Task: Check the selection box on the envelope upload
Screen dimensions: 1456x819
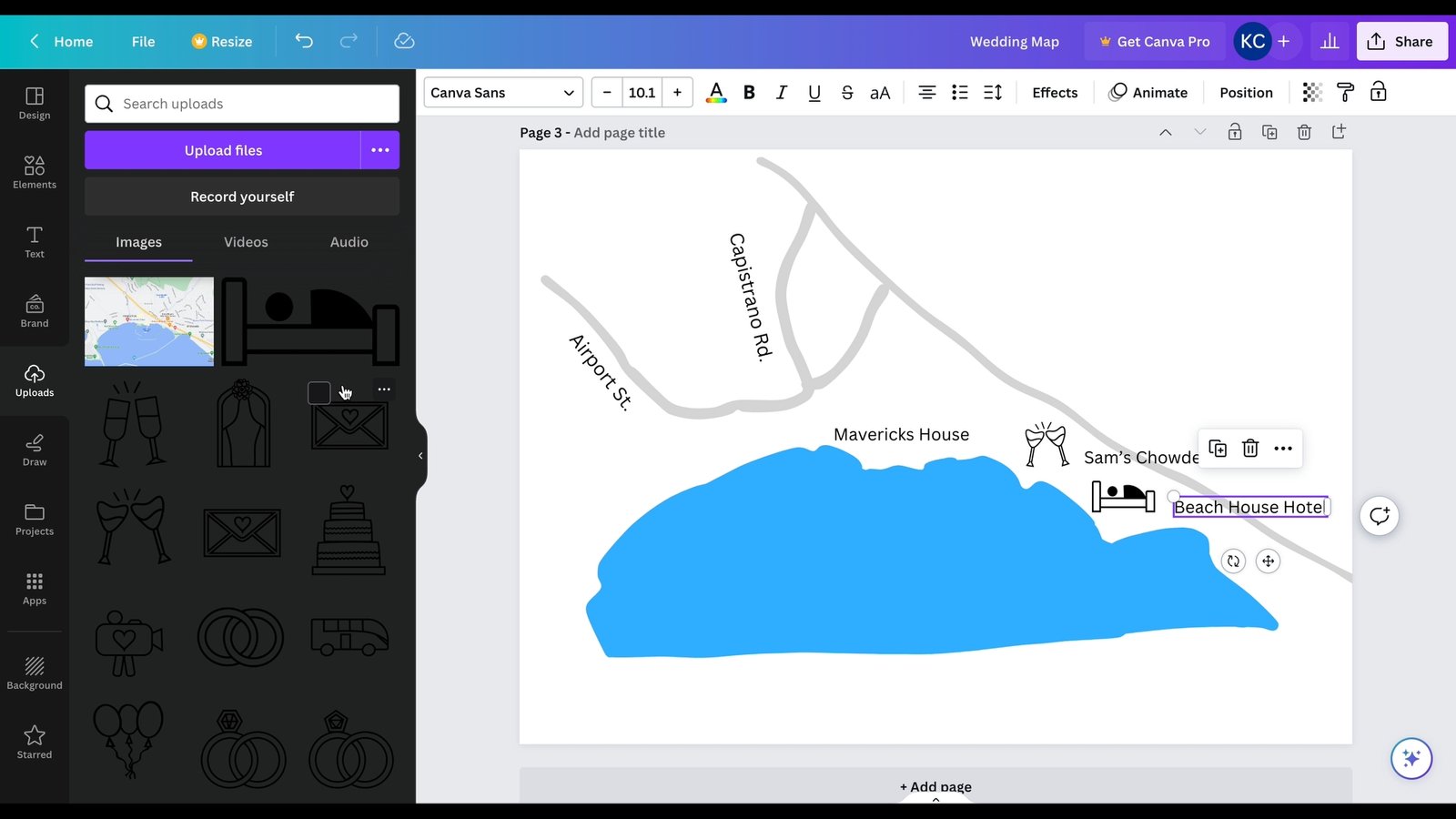Action: tap(318, 391)
